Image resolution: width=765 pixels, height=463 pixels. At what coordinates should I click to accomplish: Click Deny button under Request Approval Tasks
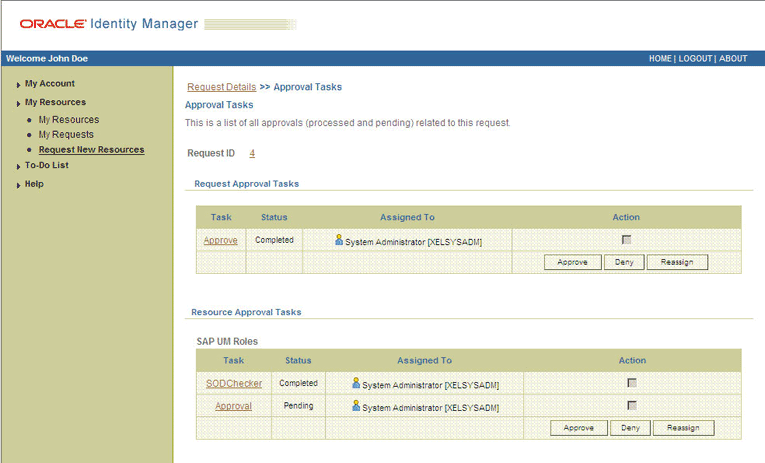[x=624, y=262]
